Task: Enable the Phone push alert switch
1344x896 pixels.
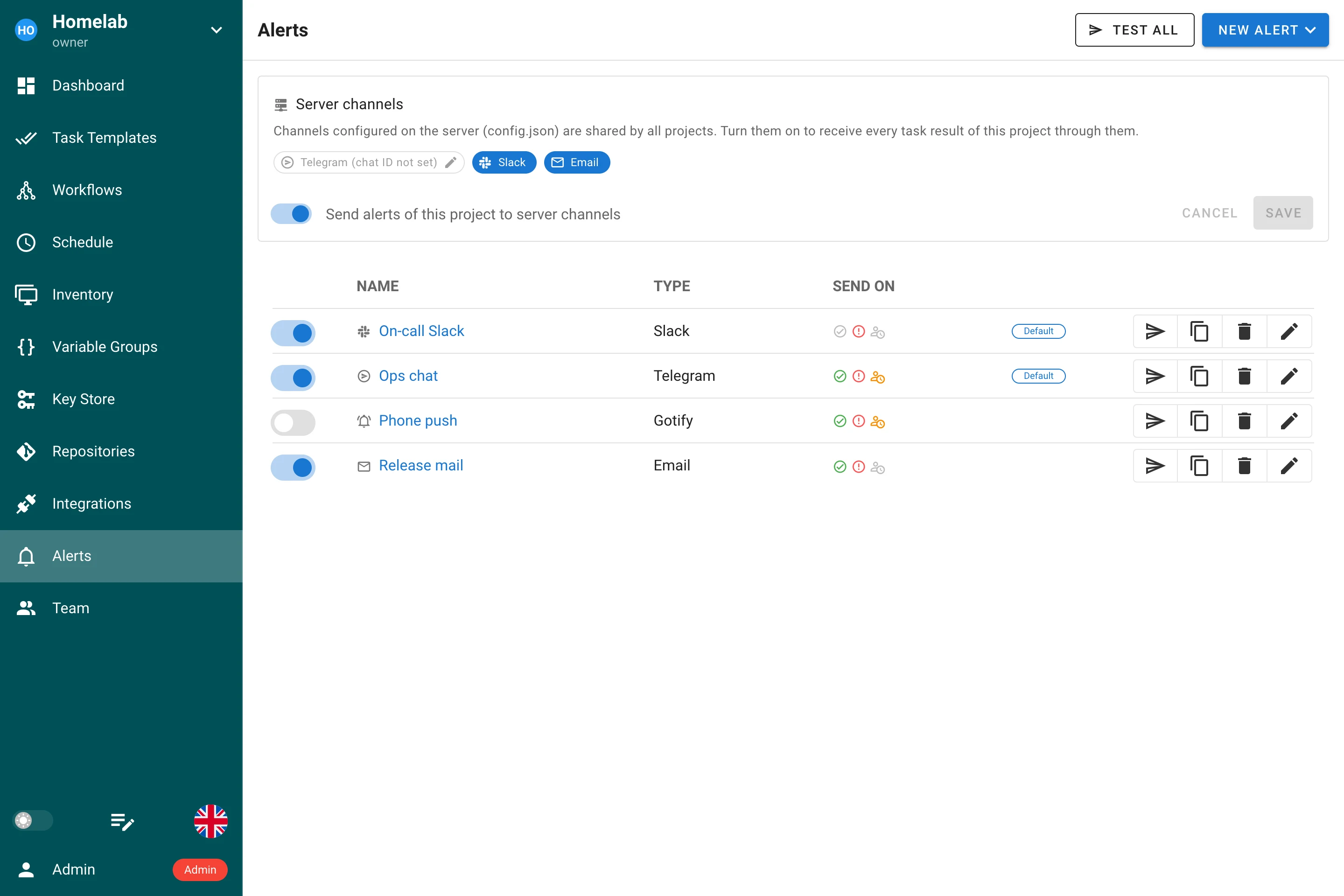Action: click(x=293, y=422)
